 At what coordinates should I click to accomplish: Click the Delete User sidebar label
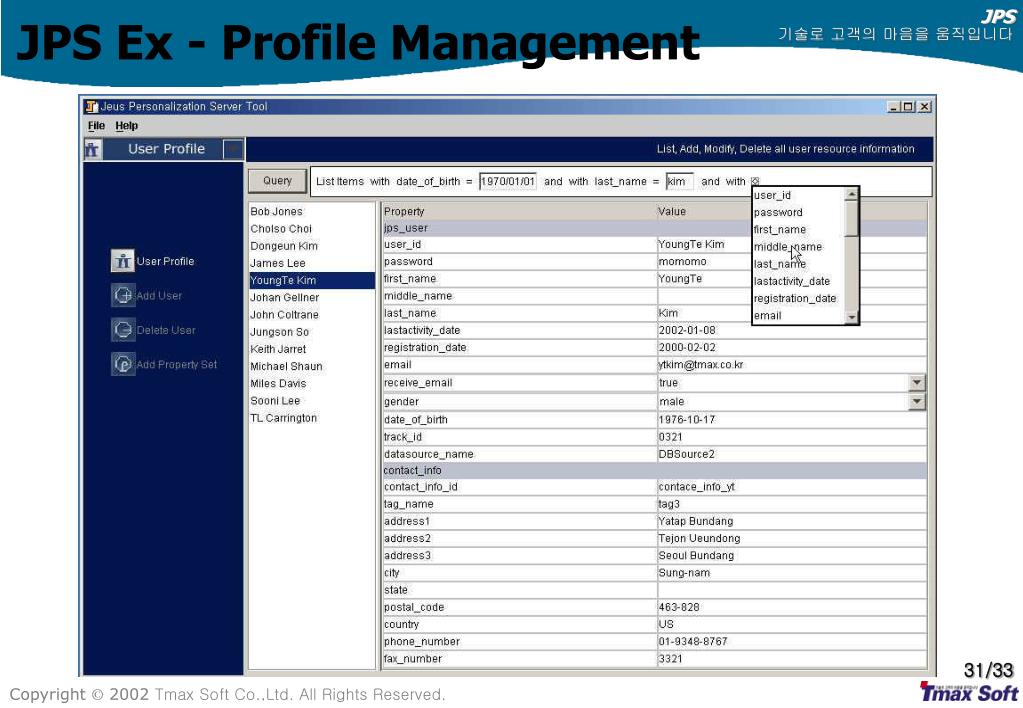(166, 330)
